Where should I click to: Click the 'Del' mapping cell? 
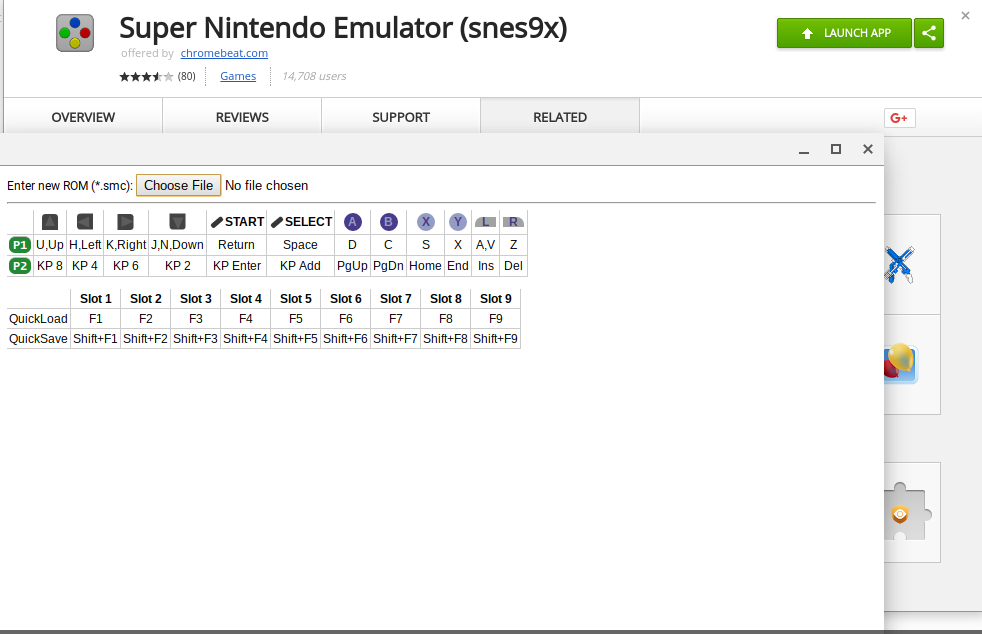pos(514,266)
